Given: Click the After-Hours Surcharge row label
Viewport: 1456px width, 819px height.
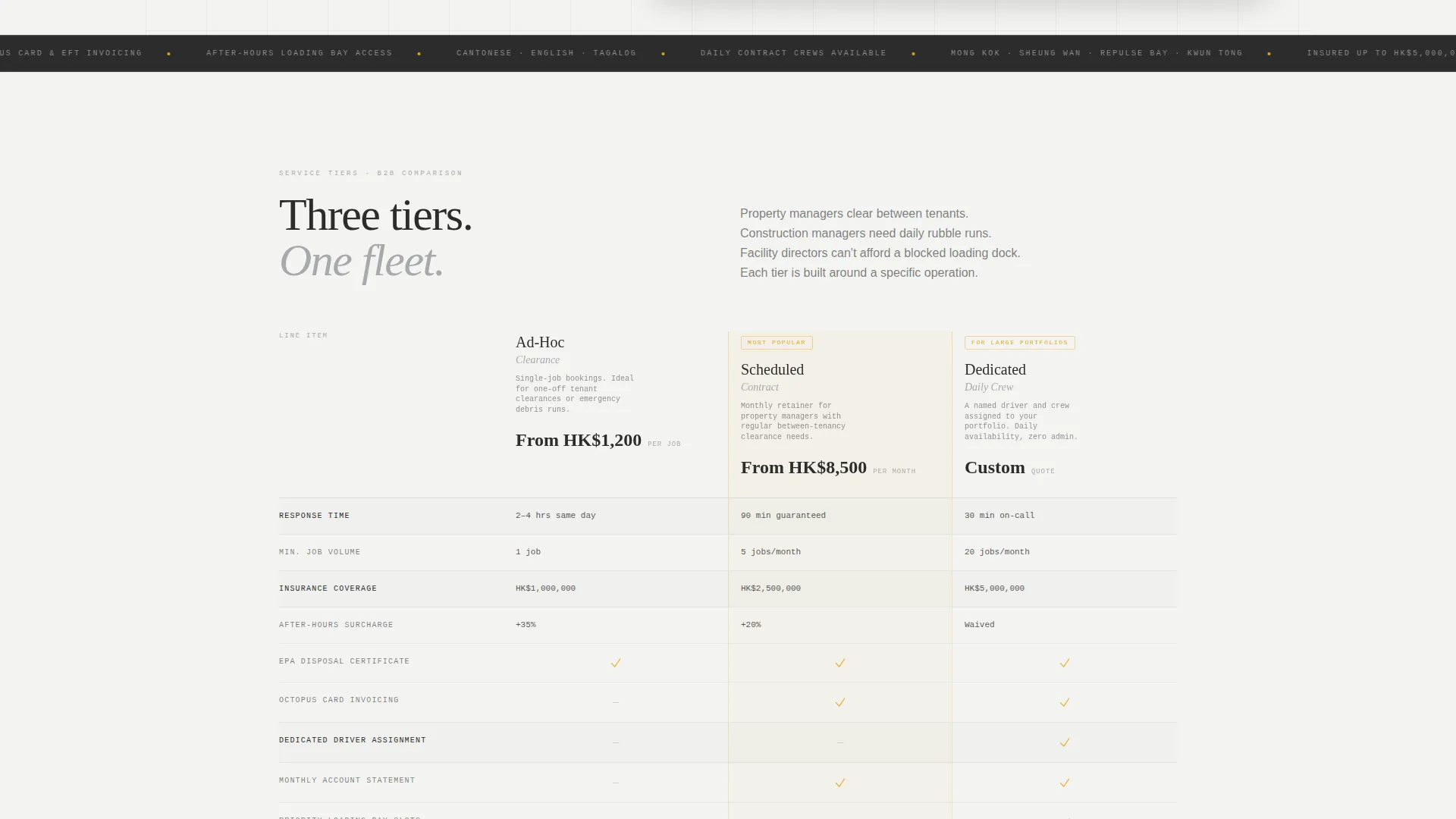Looking at the screenshot, I should tap(336, 625).
